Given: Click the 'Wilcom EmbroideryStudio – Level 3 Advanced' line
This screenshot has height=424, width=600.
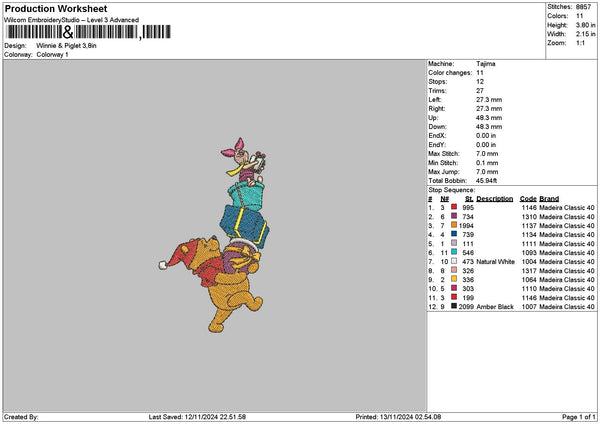Looking at the screenshot, I should [x=71, y=20].
